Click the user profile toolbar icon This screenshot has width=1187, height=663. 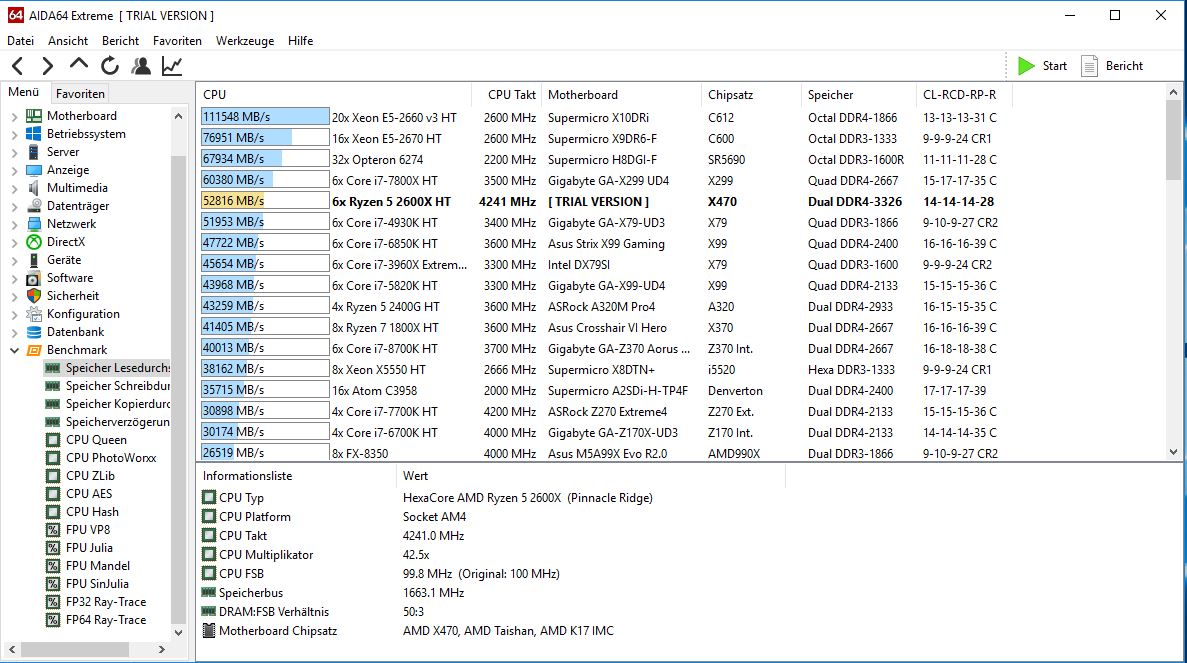(x=141, y=66)
